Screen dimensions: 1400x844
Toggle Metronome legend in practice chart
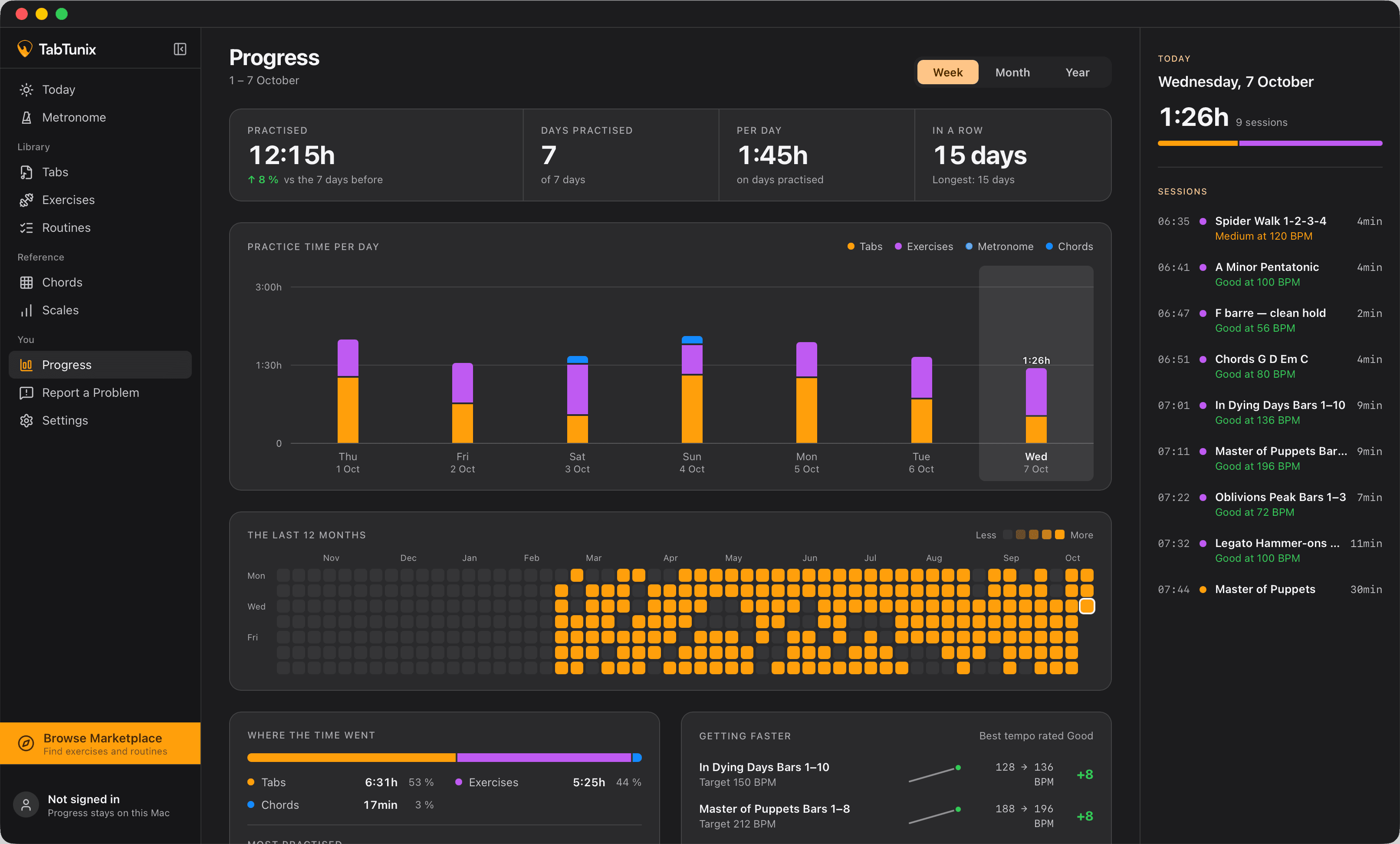point(999,247)
